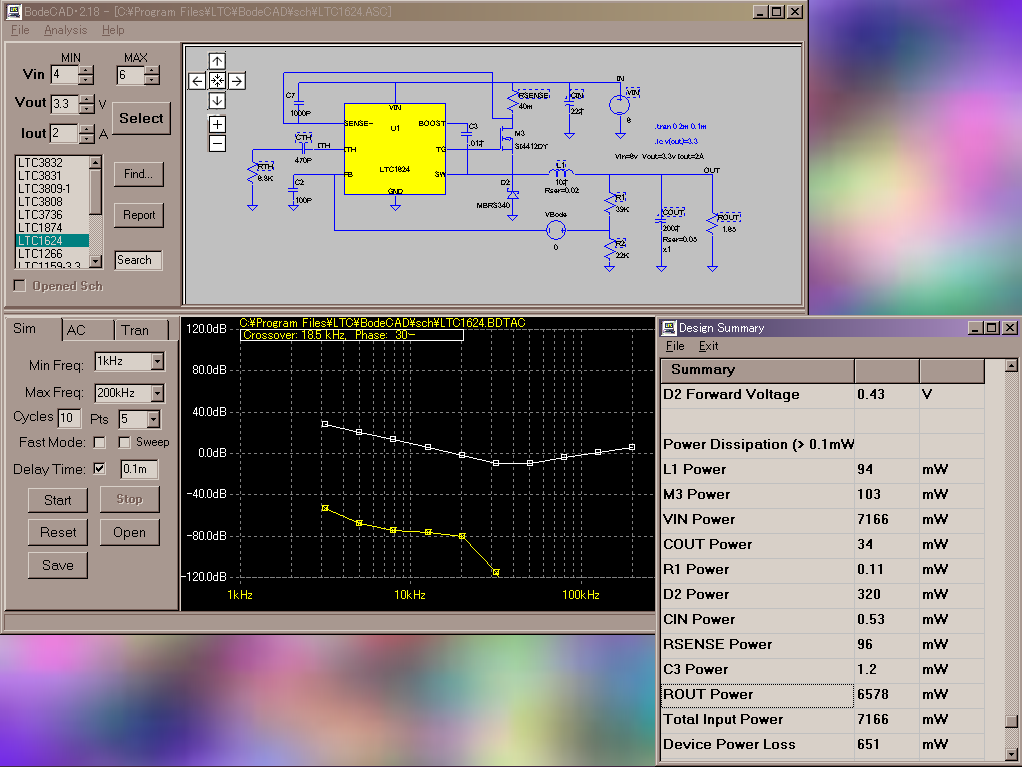Screen dimensions: 1022x767
Task: Click the ROUT Power row in summary
Action: point(823,695)
